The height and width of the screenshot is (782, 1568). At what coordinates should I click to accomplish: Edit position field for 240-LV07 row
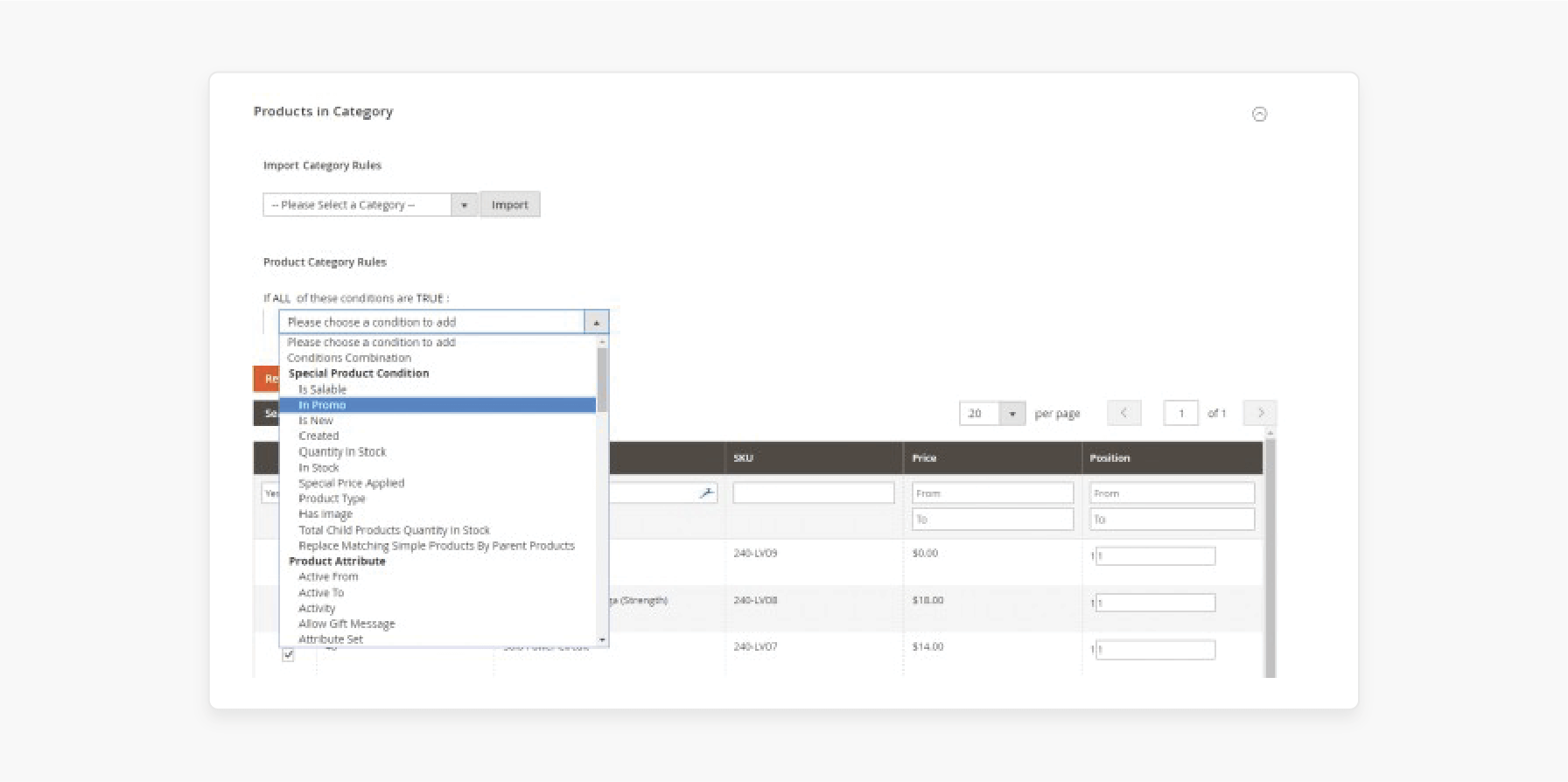pyautogui.click(x=1155, y=649)
